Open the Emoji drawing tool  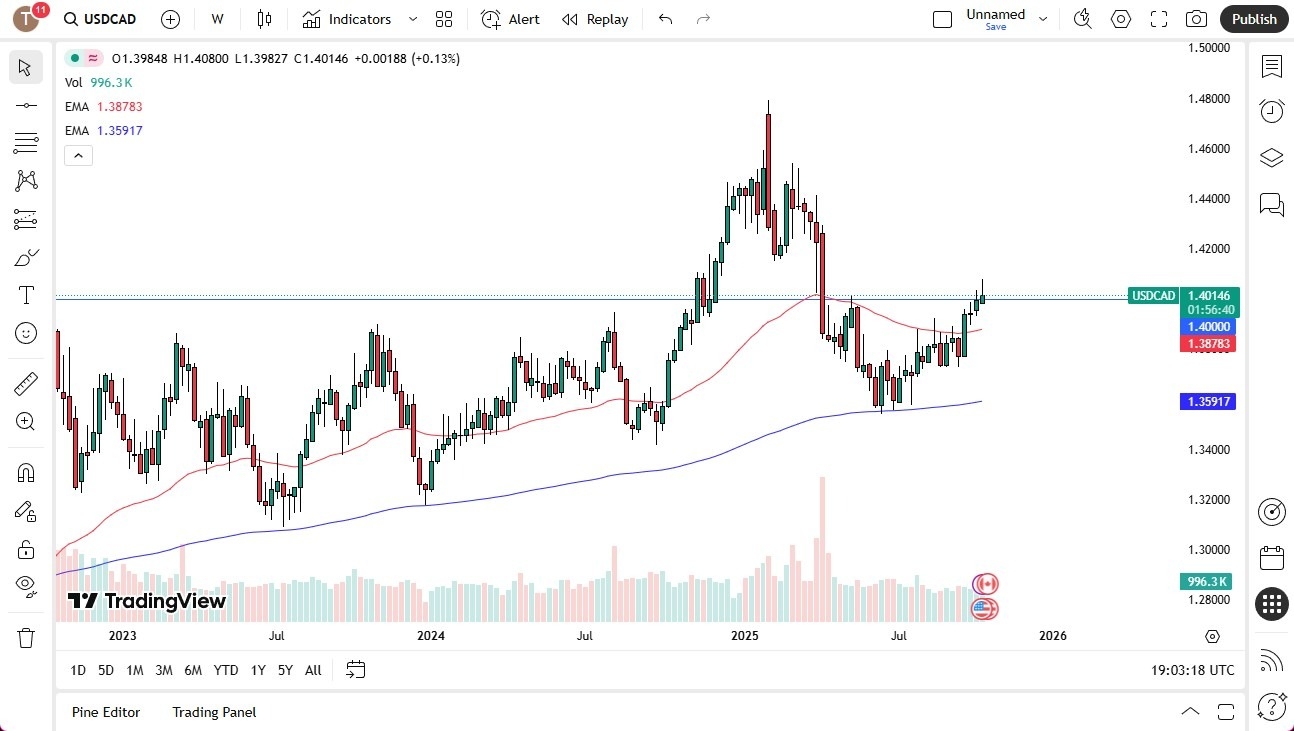[x=26, y=333]
